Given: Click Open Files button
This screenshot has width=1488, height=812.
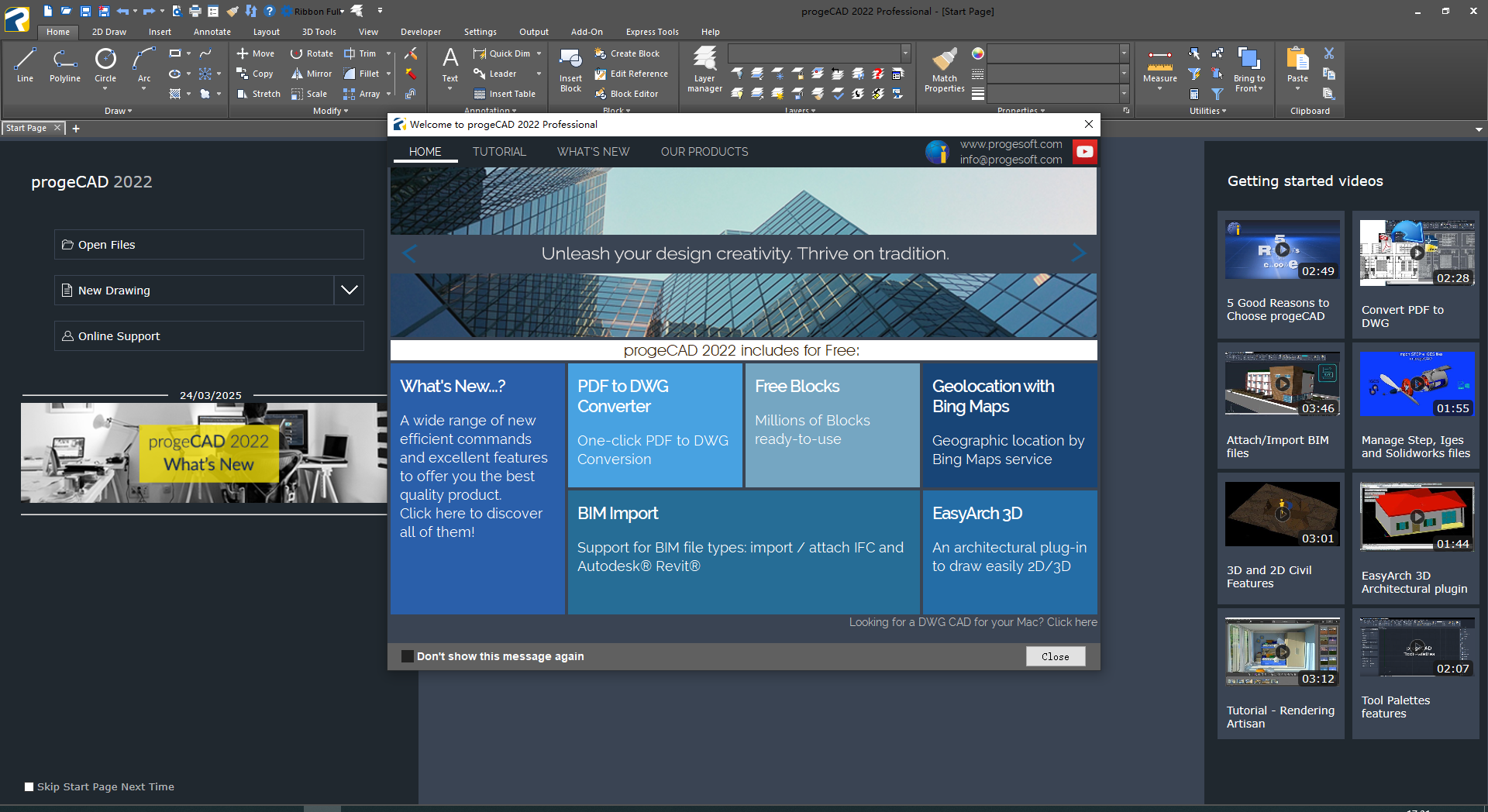Looking at the screenshot, I should click(x=209, y=245).
